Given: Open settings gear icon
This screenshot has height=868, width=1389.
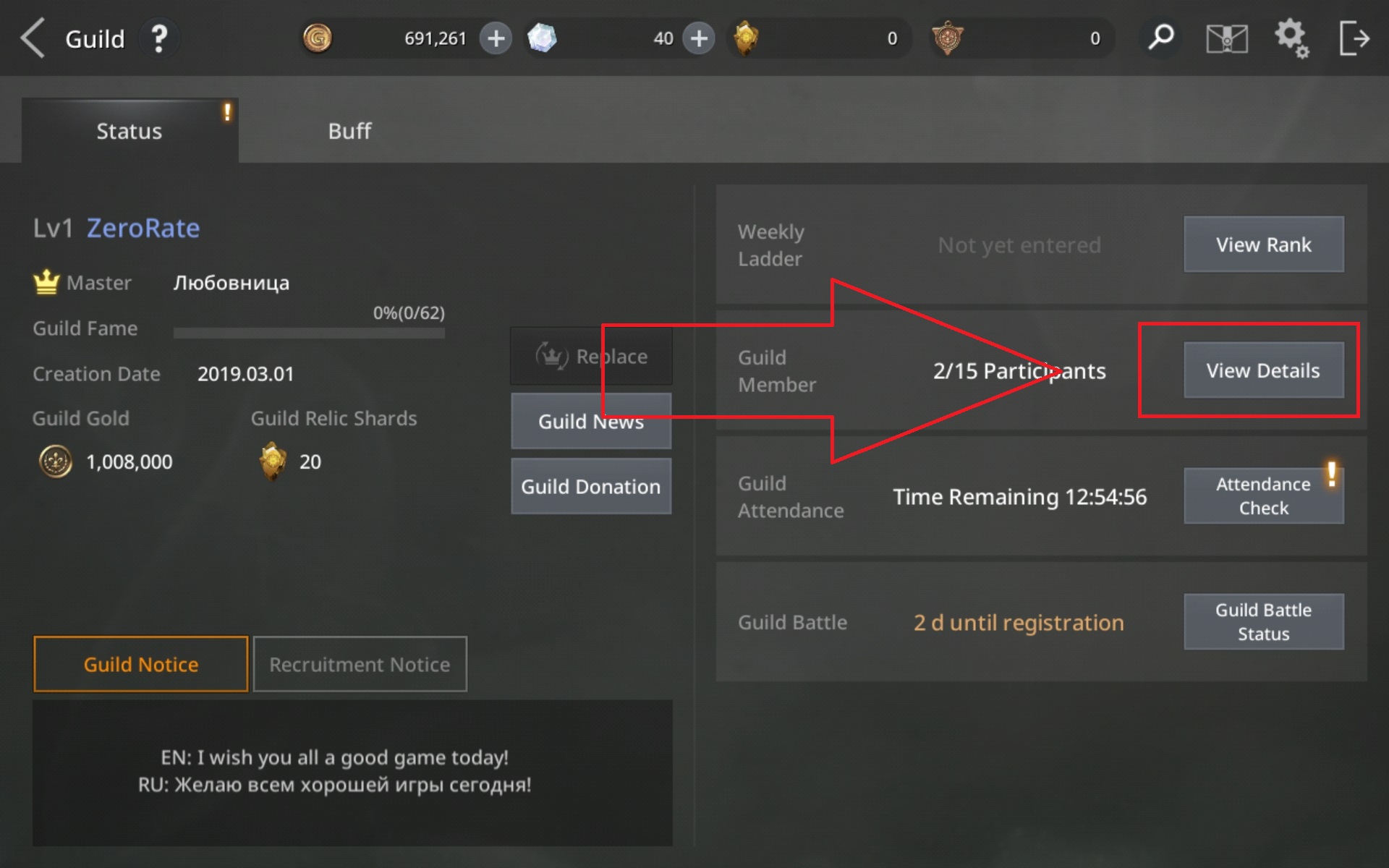Looking at the screenshot, I should coord(1292,38).
